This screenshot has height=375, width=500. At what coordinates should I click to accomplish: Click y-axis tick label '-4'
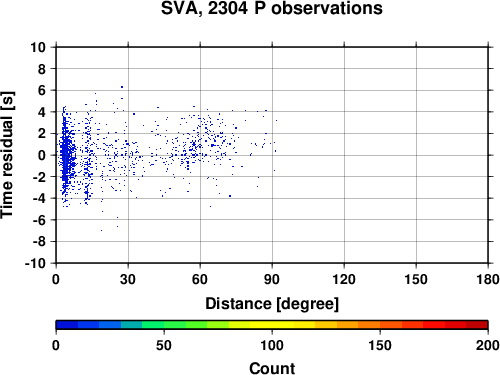pyautogui.click(x=39, y=198)
